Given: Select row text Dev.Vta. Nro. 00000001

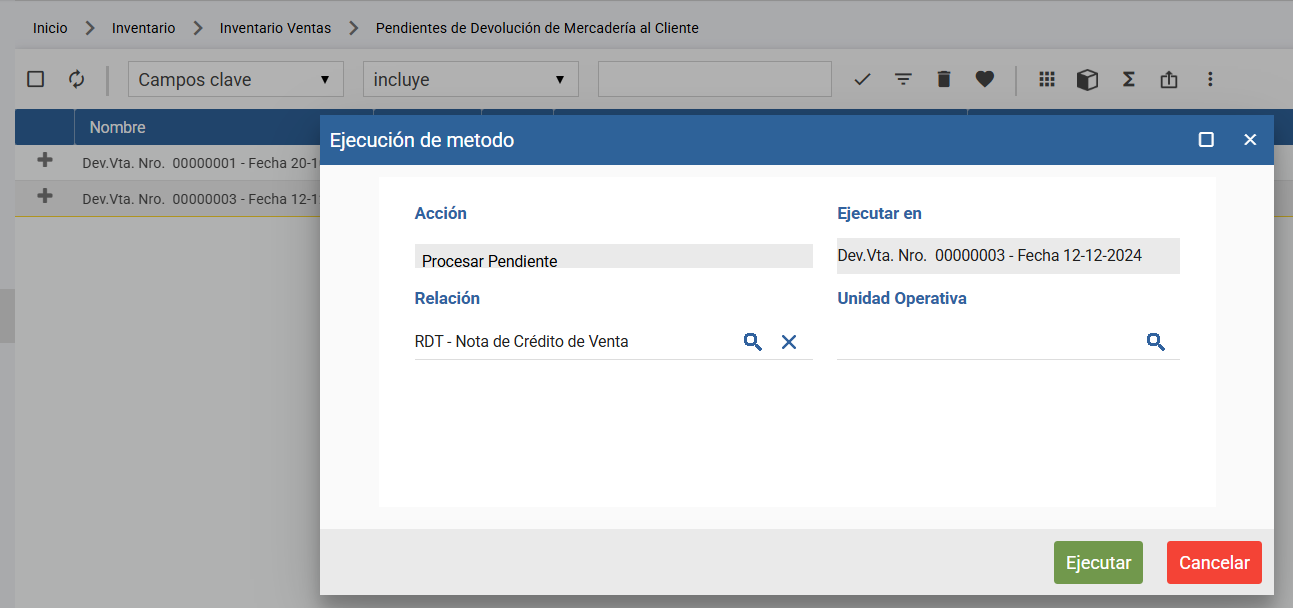Looking at the screenshot, I should (200, 163).
